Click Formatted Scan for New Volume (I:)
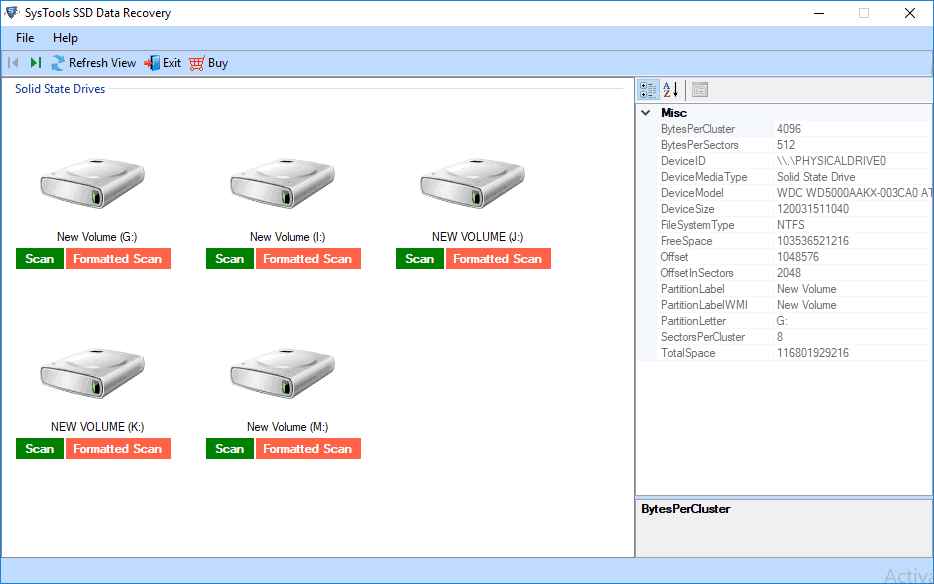Screen dimensions: 934x584 [x=308, y=259]
